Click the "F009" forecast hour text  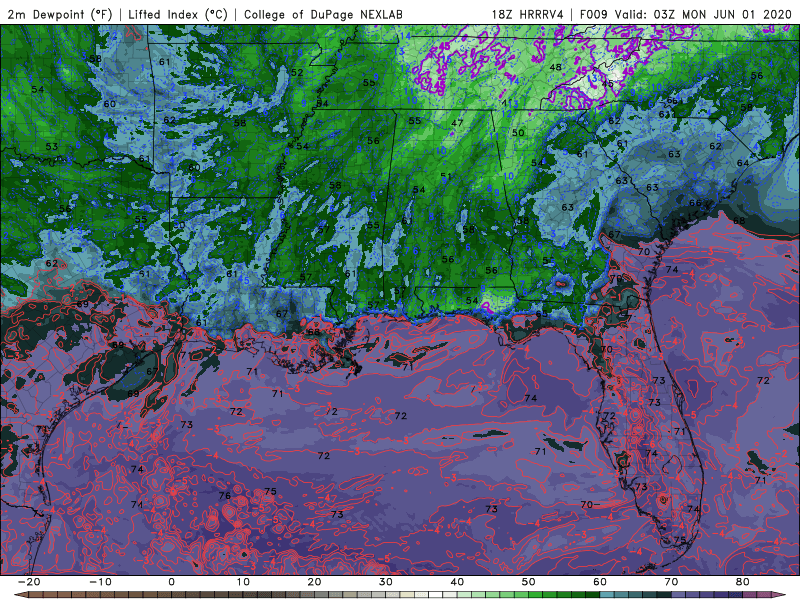[x=594, y=15]
